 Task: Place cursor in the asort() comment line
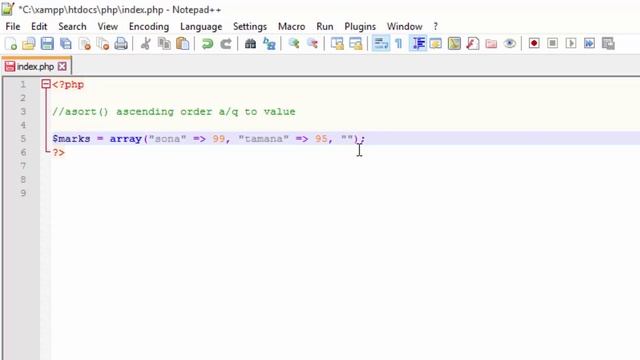pos(174,112)
